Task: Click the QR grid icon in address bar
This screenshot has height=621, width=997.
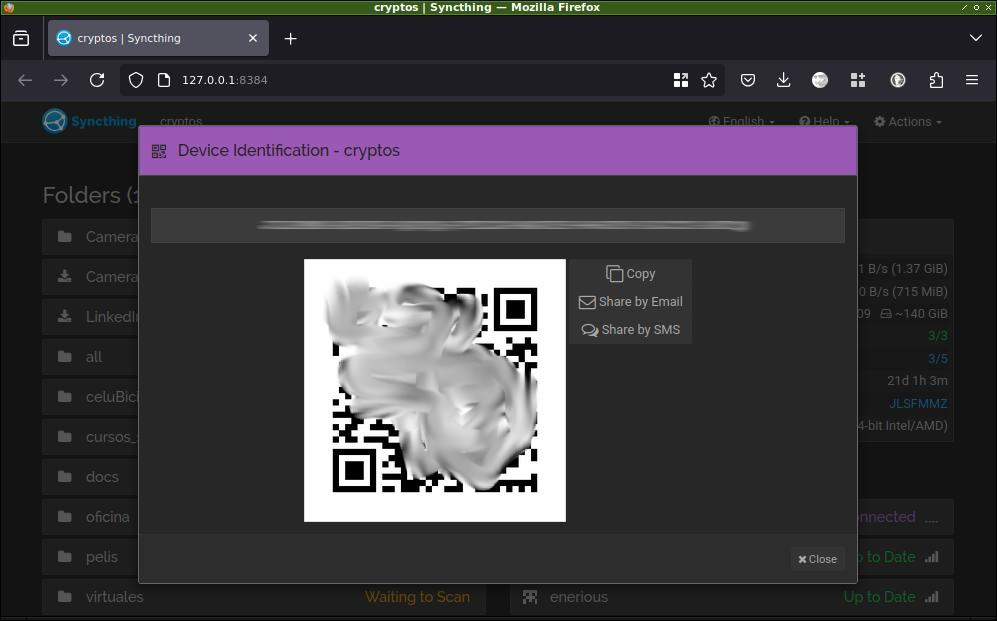Action: 681,80
